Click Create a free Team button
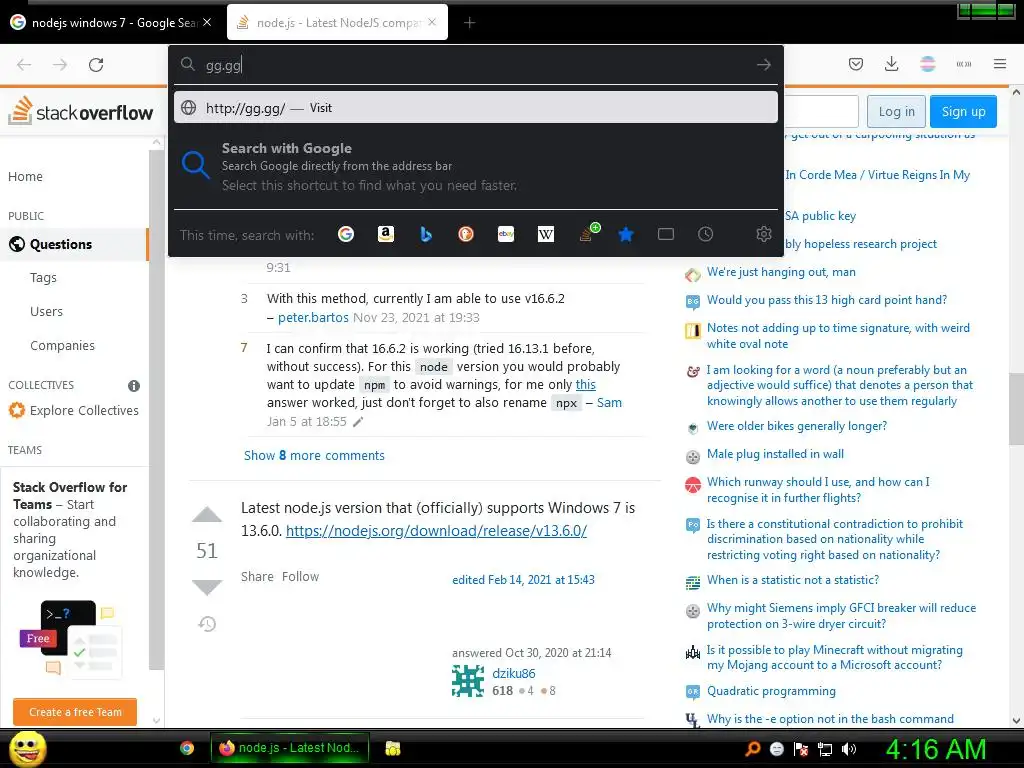 click(75, 712)
